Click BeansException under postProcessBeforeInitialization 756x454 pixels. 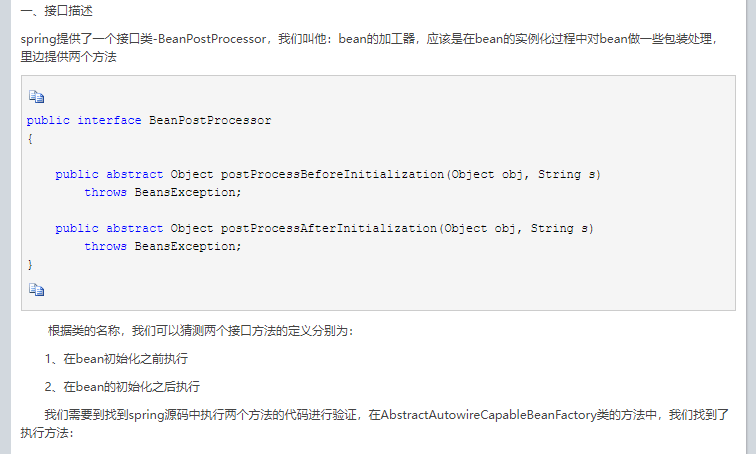[188, 192]
